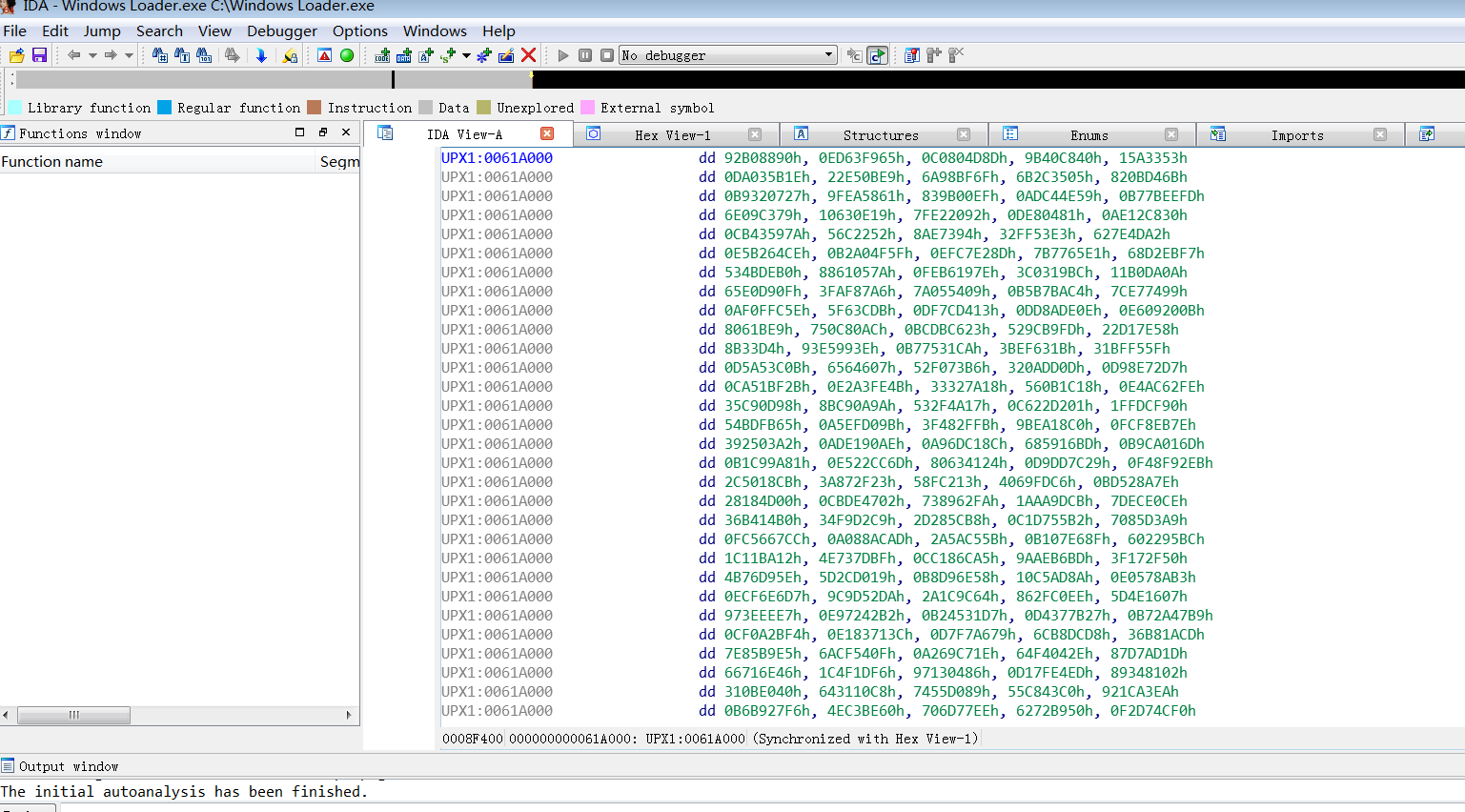Pause the process with pause button

pyautogui.click(x=585, y=55)
